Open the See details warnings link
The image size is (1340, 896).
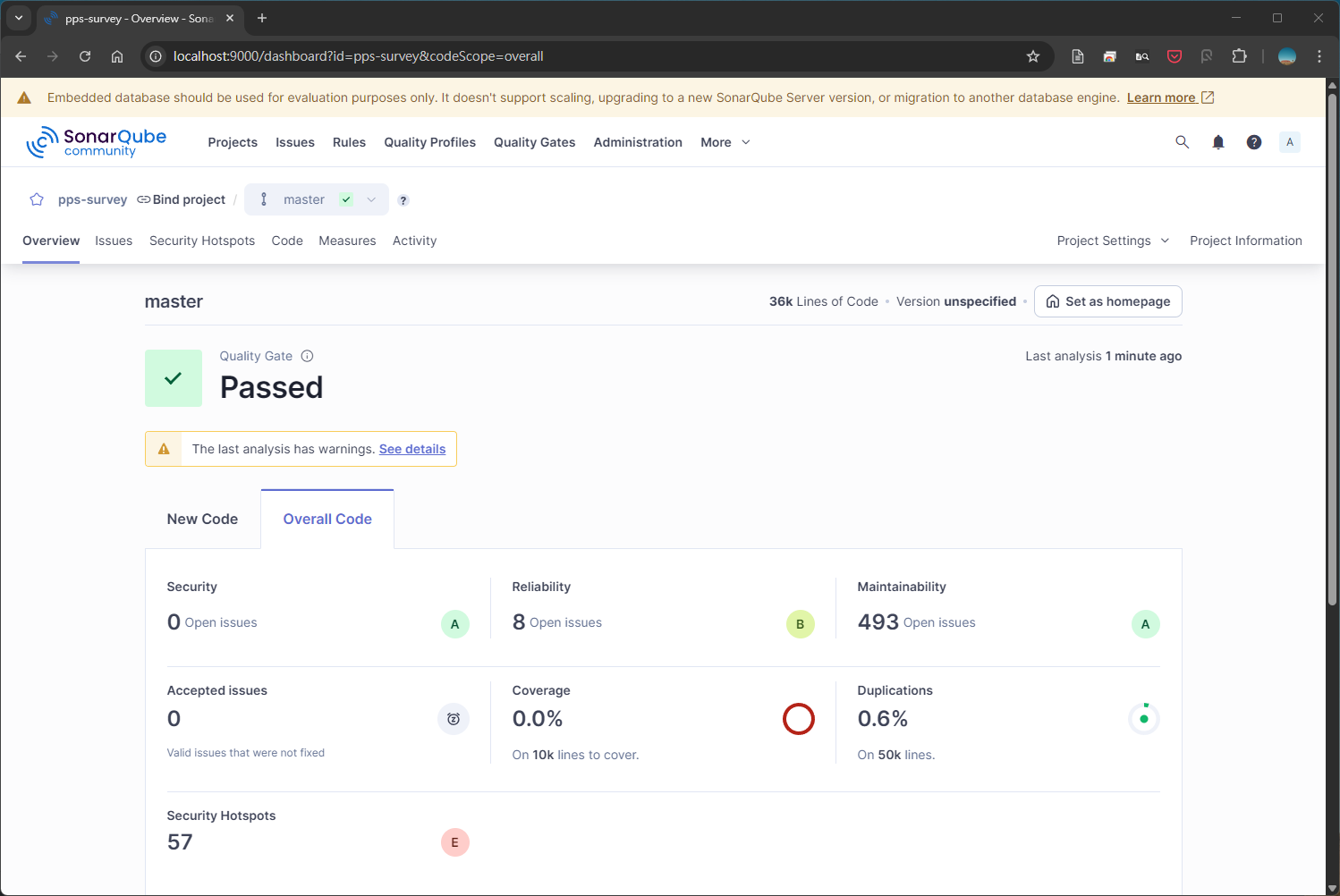pyautogui.click(x=411, y=449)
